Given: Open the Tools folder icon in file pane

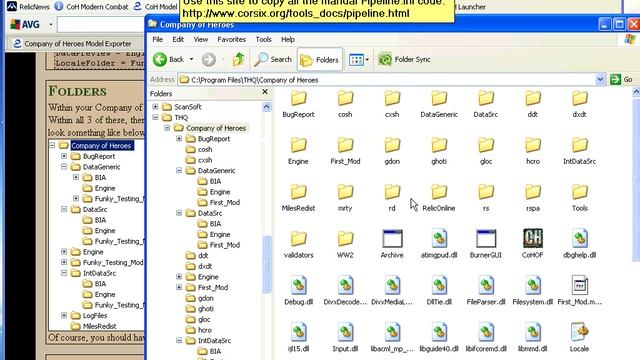Looking at the screenshot, I should (580, 192).
